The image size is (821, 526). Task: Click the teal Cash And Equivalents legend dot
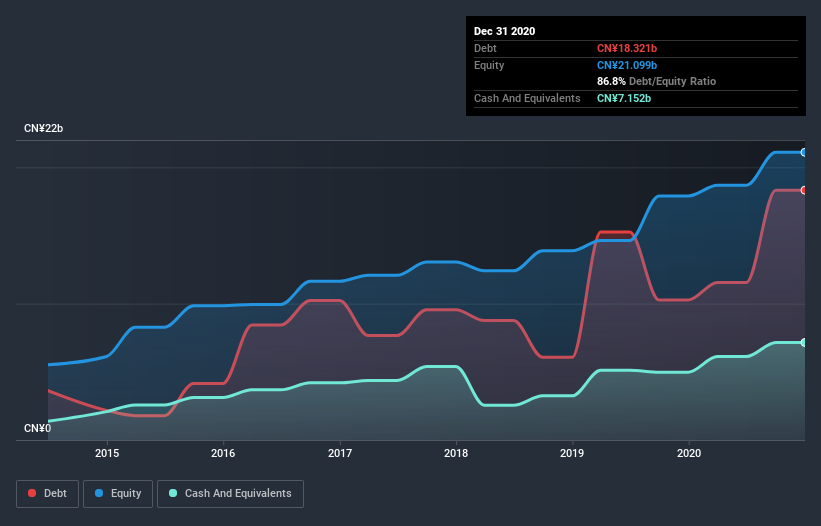coord(173,493)
